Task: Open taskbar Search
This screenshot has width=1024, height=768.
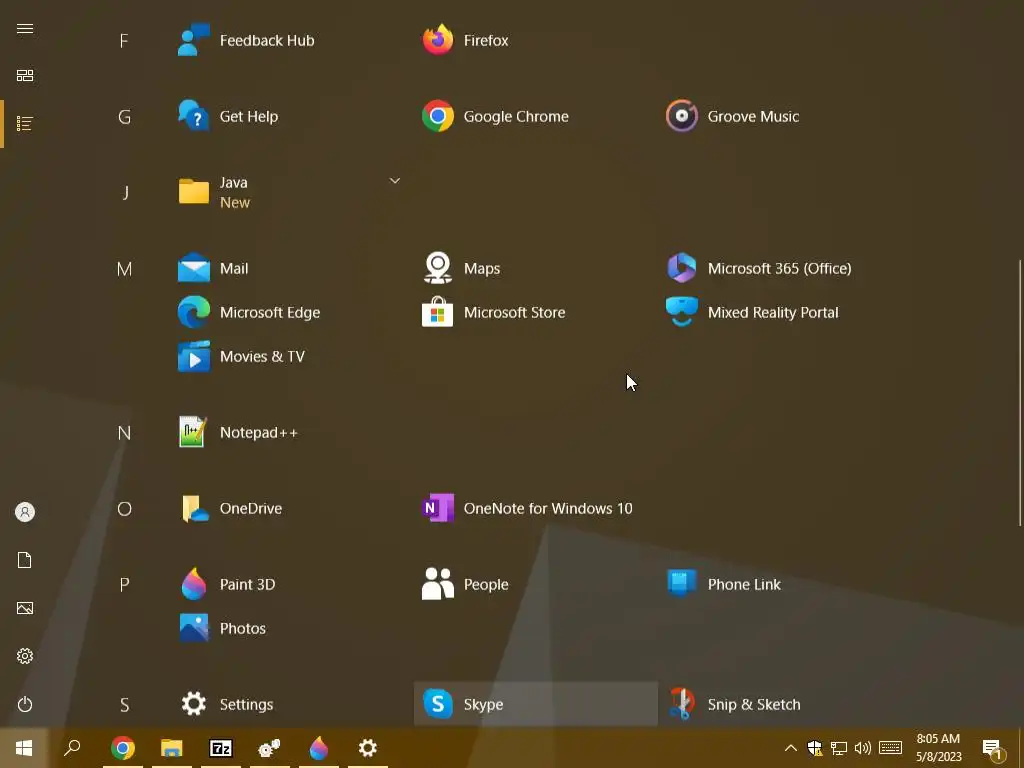Action: coord(72,748)
